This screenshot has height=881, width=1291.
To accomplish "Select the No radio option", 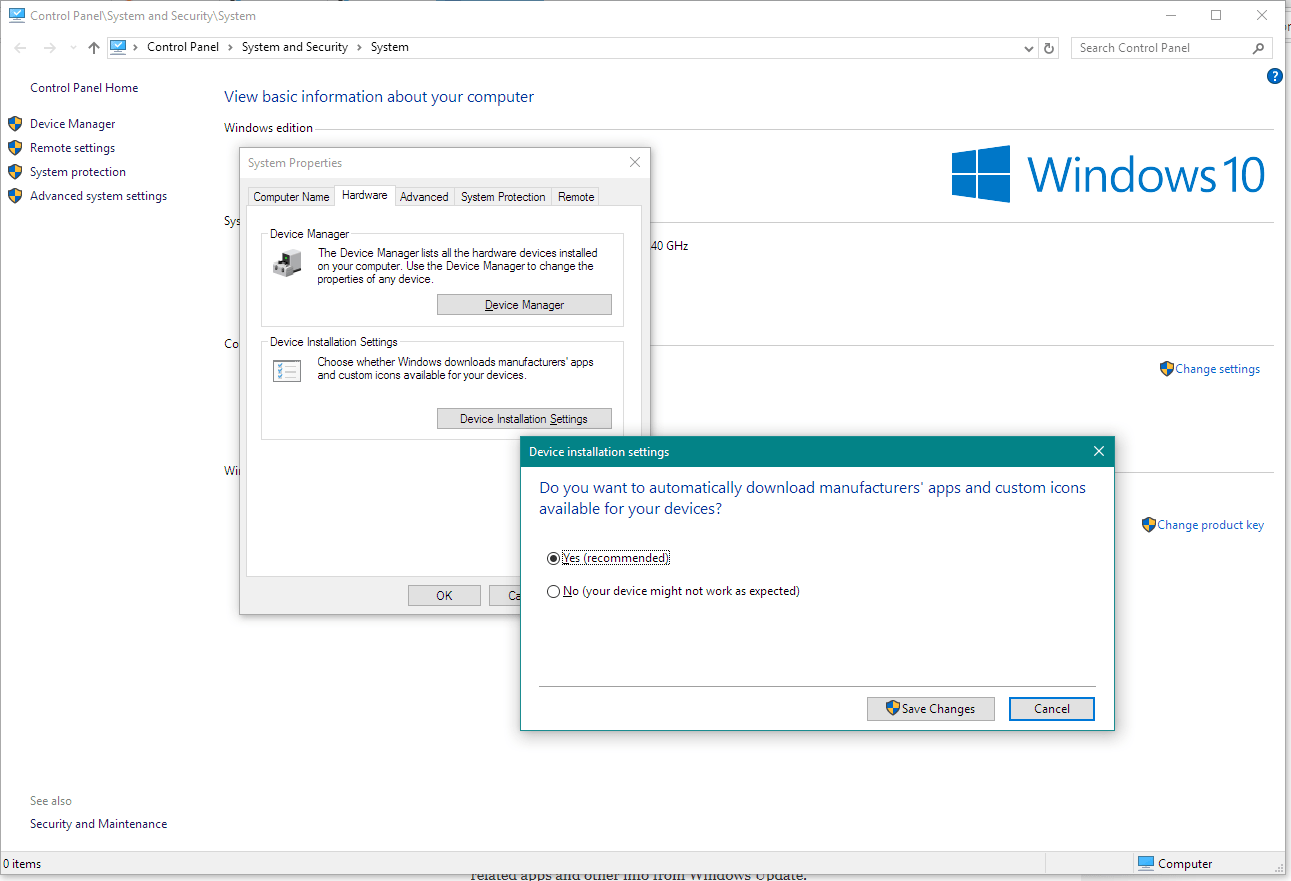I will point(553,591).
